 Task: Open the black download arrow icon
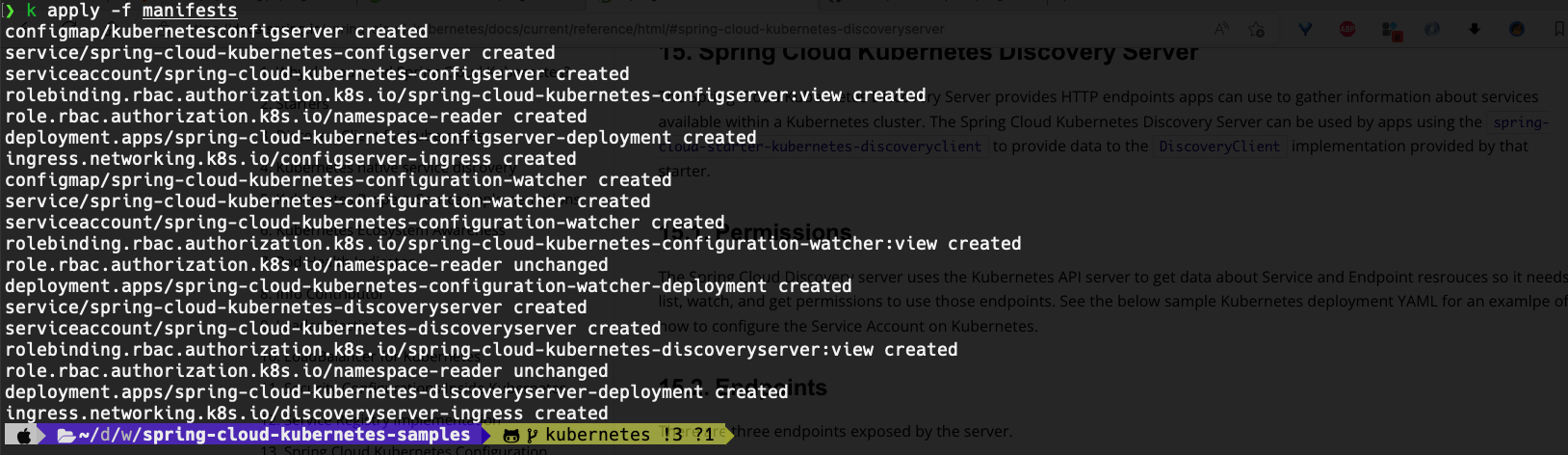click(1475, 30)
